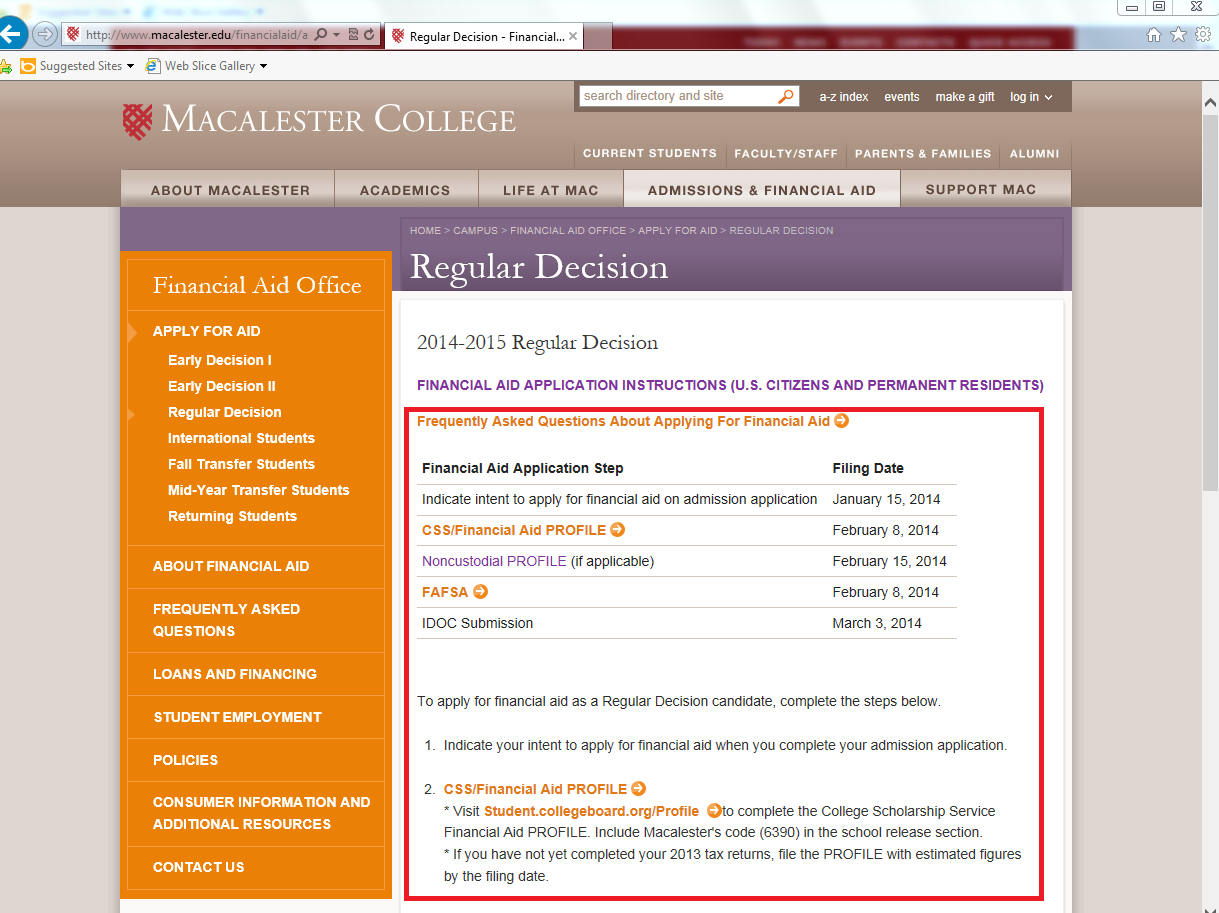
Task: Close the Regular Decision browser tab
Action: click(573, 37)
